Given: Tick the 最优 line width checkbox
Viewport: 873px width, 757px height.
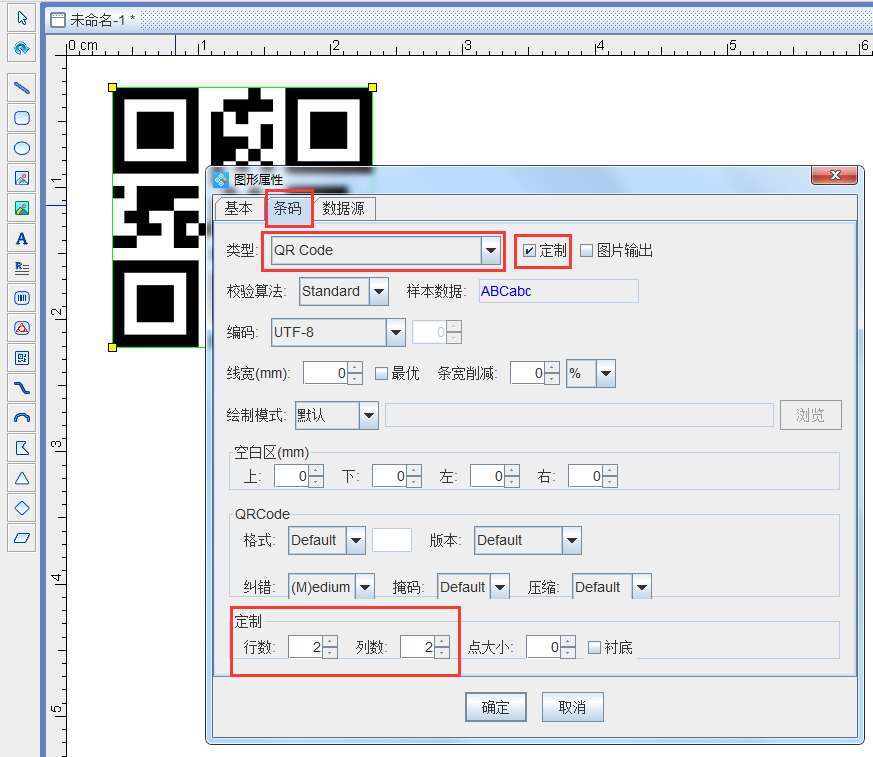Looking at the screenshot, I should (381, 373).
